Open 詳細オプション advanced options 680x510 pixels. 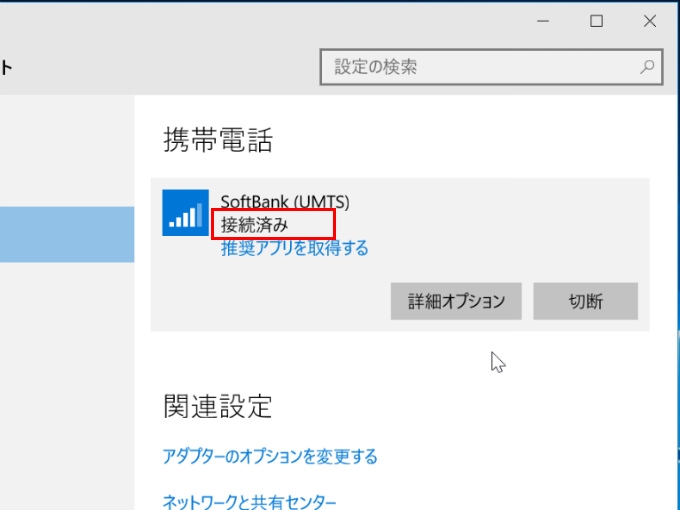(x=456, y=301)
